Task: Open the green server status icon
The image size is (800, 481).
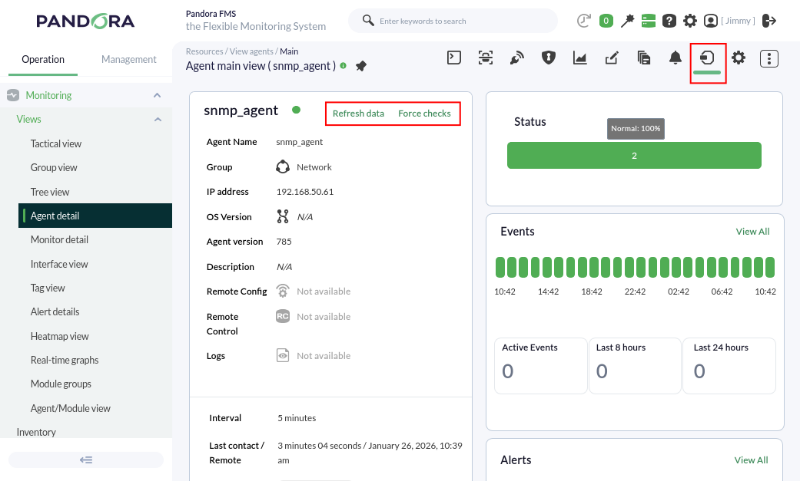Action: (648, 21)
